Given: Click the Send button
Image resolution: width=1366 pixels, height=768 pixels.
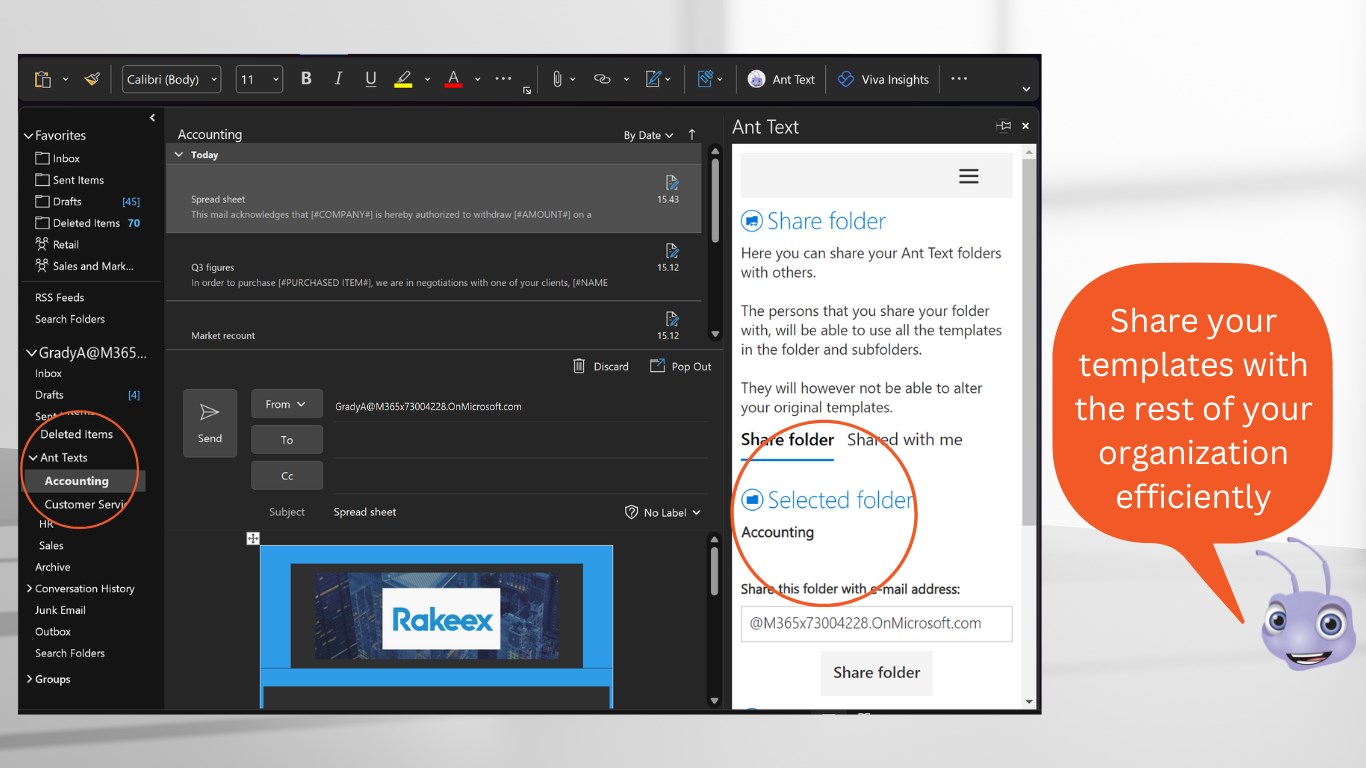Looking at the screenshot, I should tap(210, 423).
